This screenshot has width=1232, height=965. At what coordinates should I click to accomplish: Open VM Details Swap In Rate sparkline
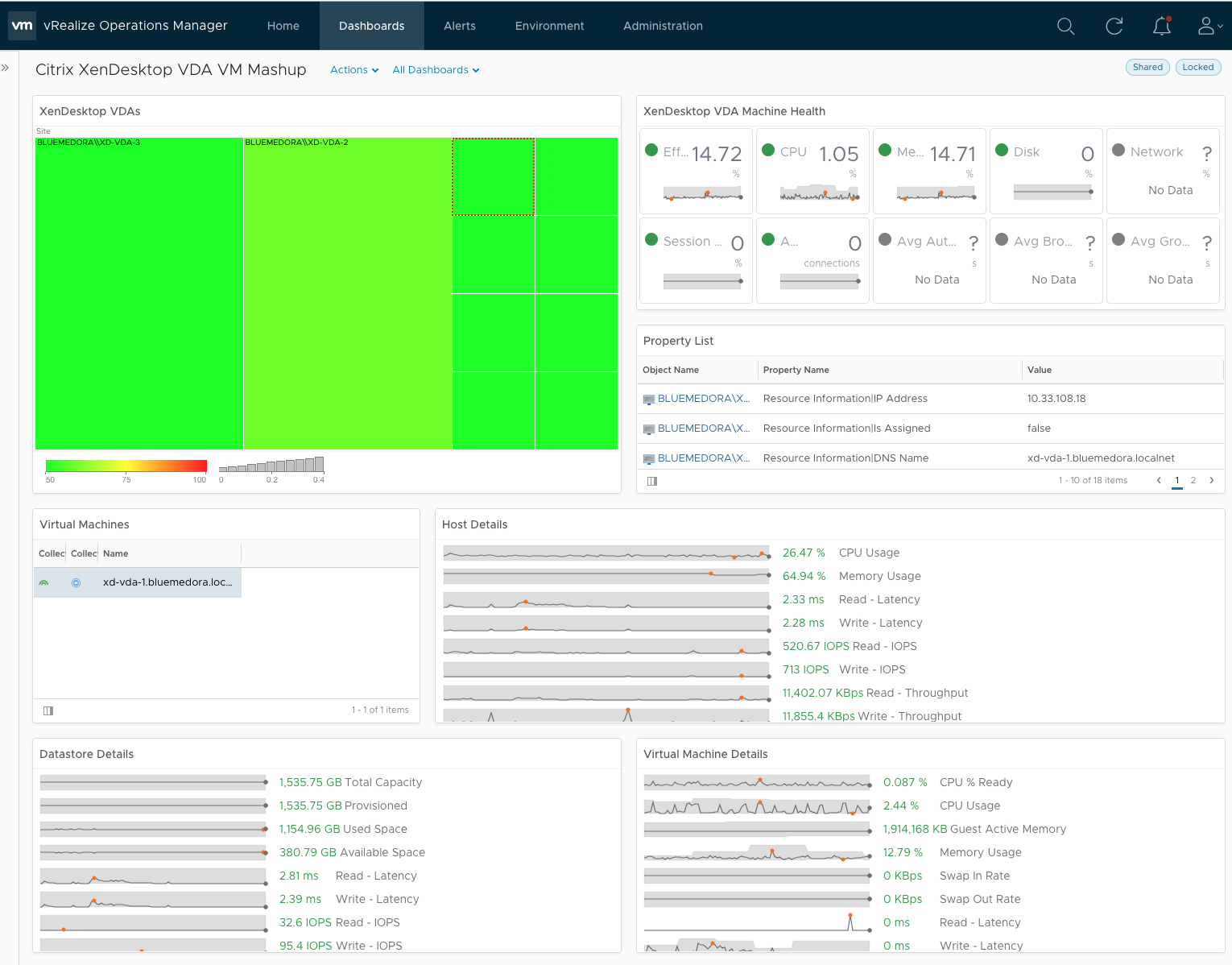coord(757,876)
